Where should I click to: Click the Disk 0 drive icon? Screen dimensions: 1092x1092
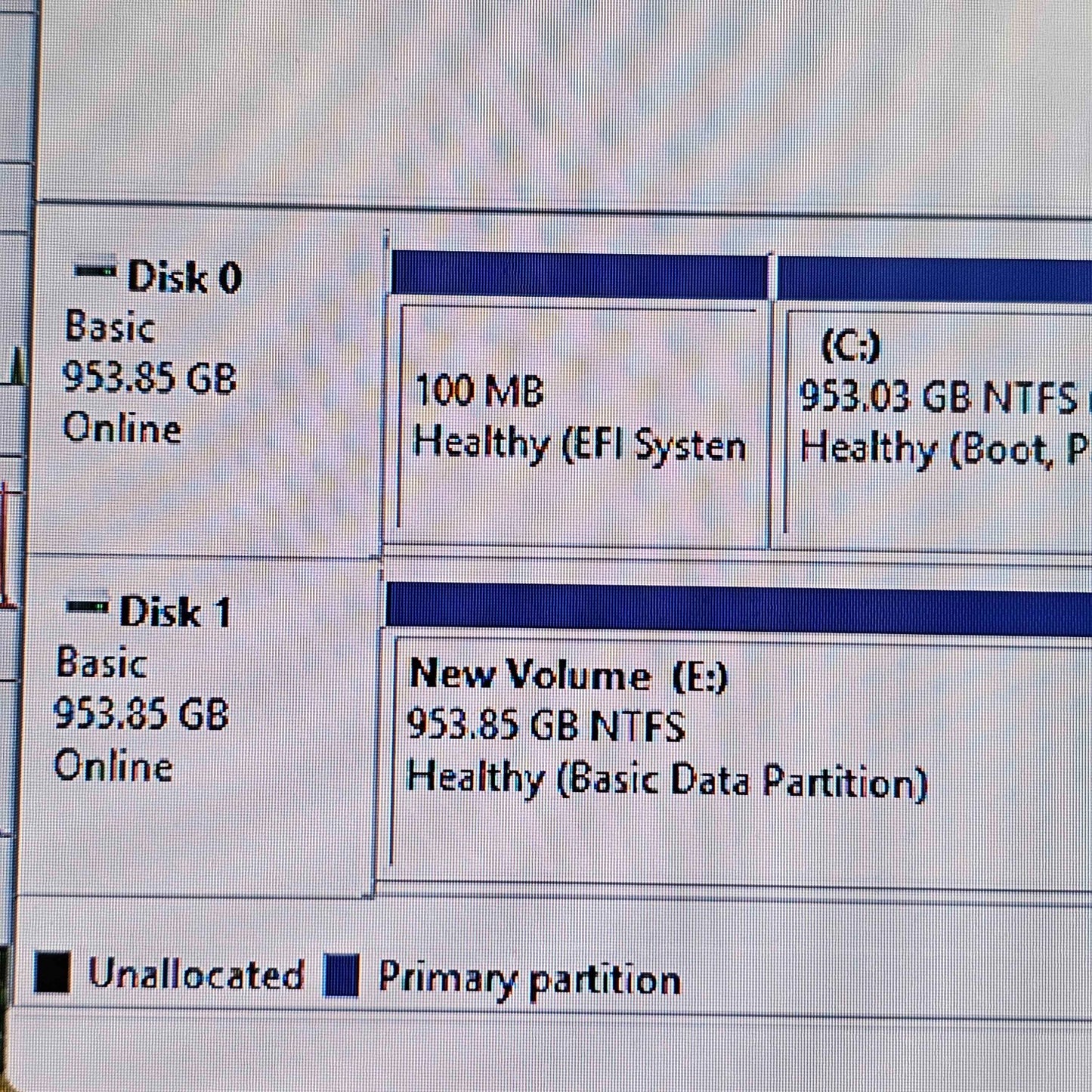95,271
